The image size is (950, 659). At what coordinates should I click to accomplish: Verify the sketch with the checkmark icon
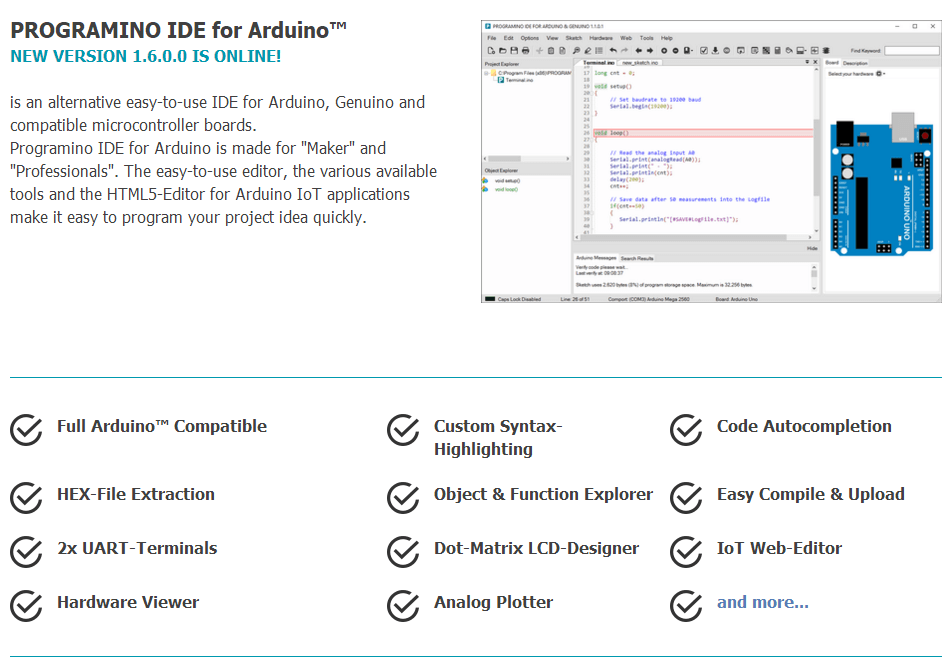704,49
